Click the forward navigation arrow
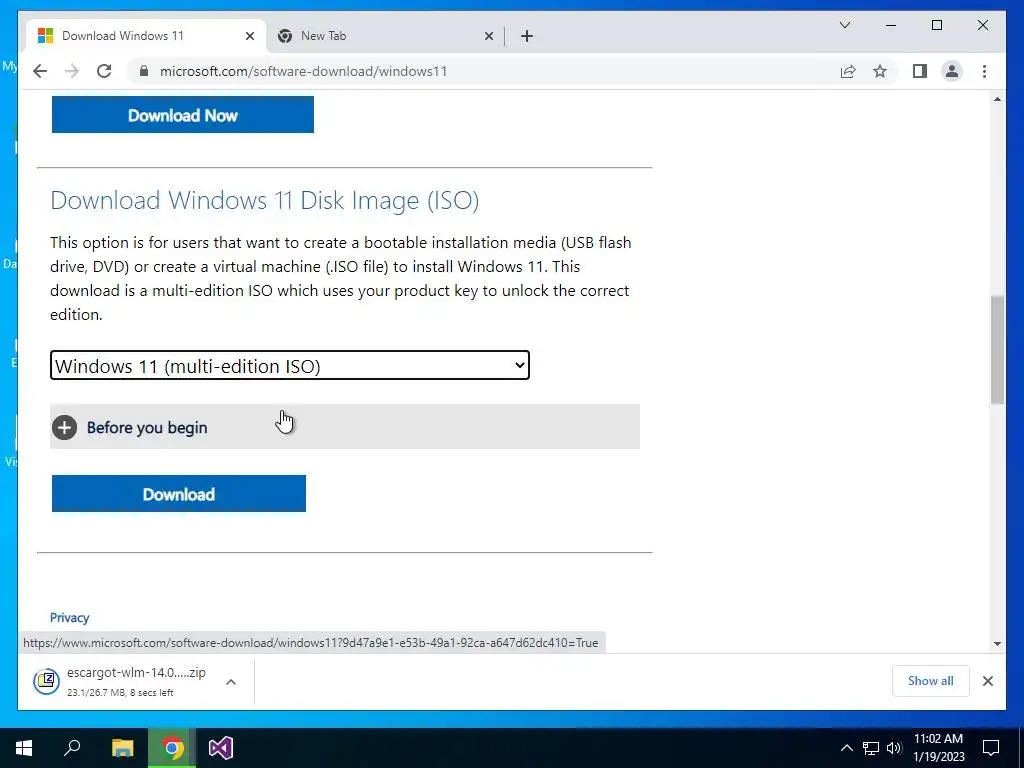The height and width of the screenshot is (768, 1024). click(72, 71)
